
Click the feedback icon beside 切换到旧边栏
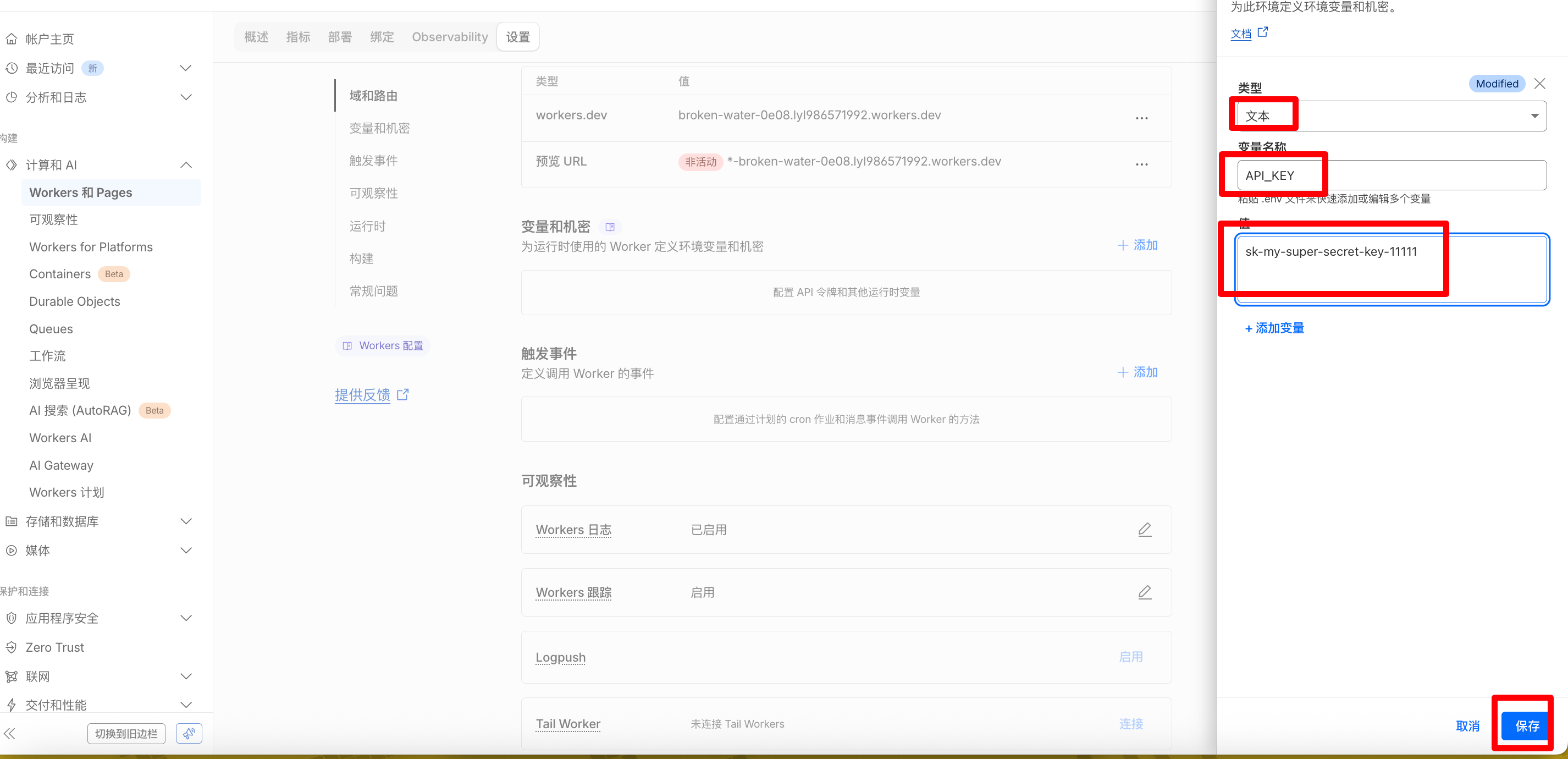(189, 733)
